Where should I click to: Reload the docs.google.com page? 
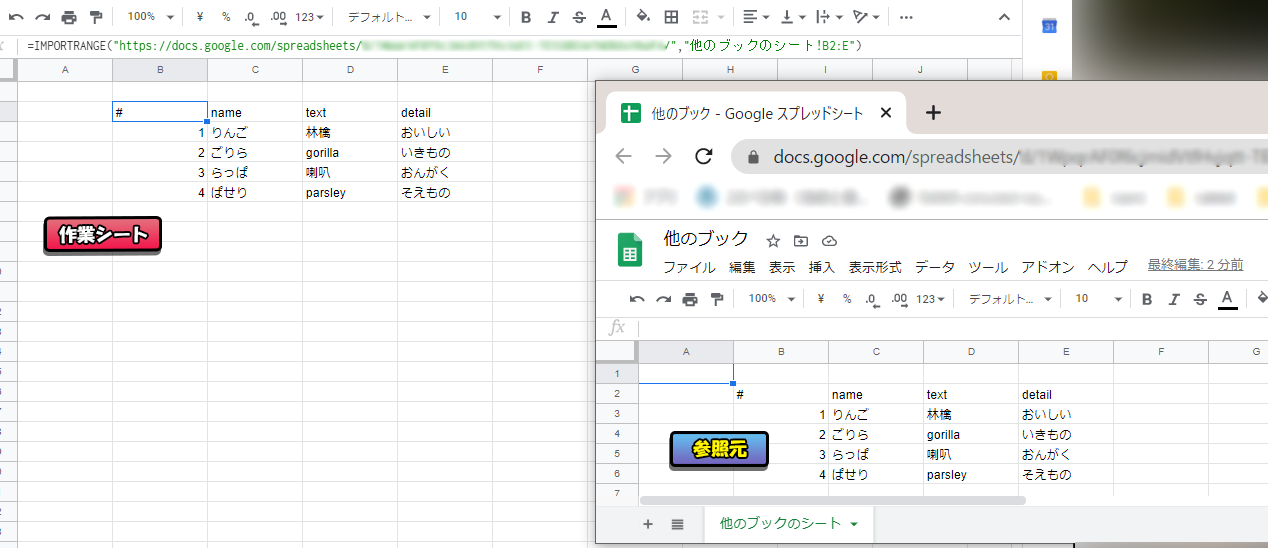[x=703, y=156]
